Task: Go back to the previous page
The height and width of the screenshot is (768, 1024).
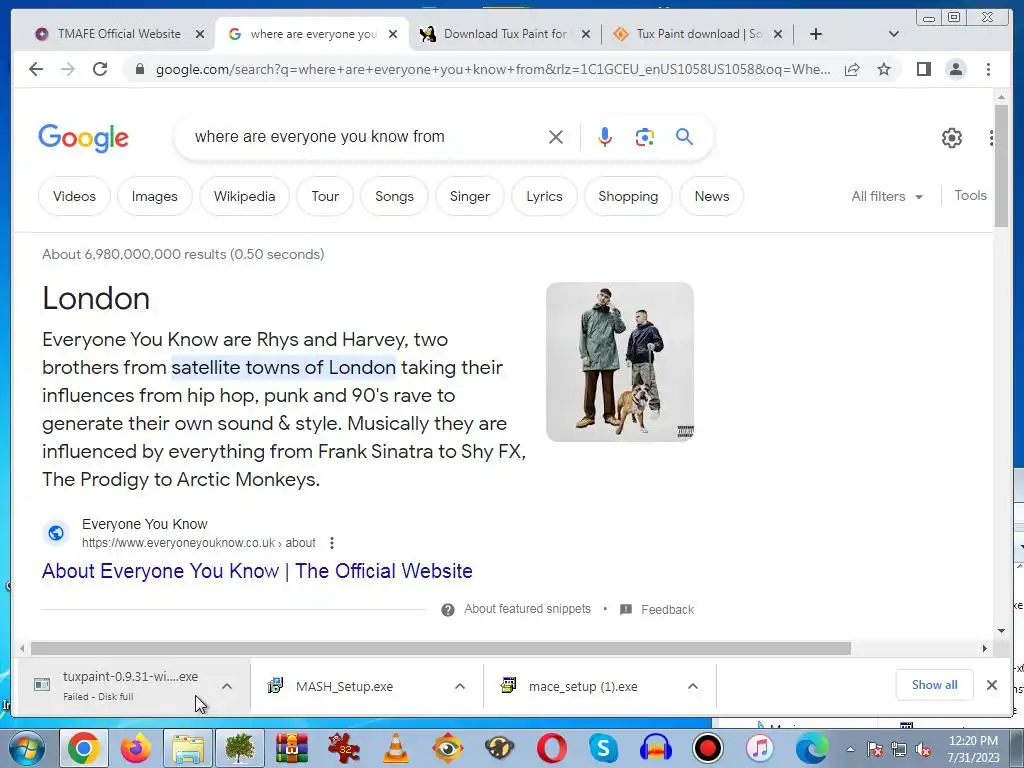Action: 36,69
